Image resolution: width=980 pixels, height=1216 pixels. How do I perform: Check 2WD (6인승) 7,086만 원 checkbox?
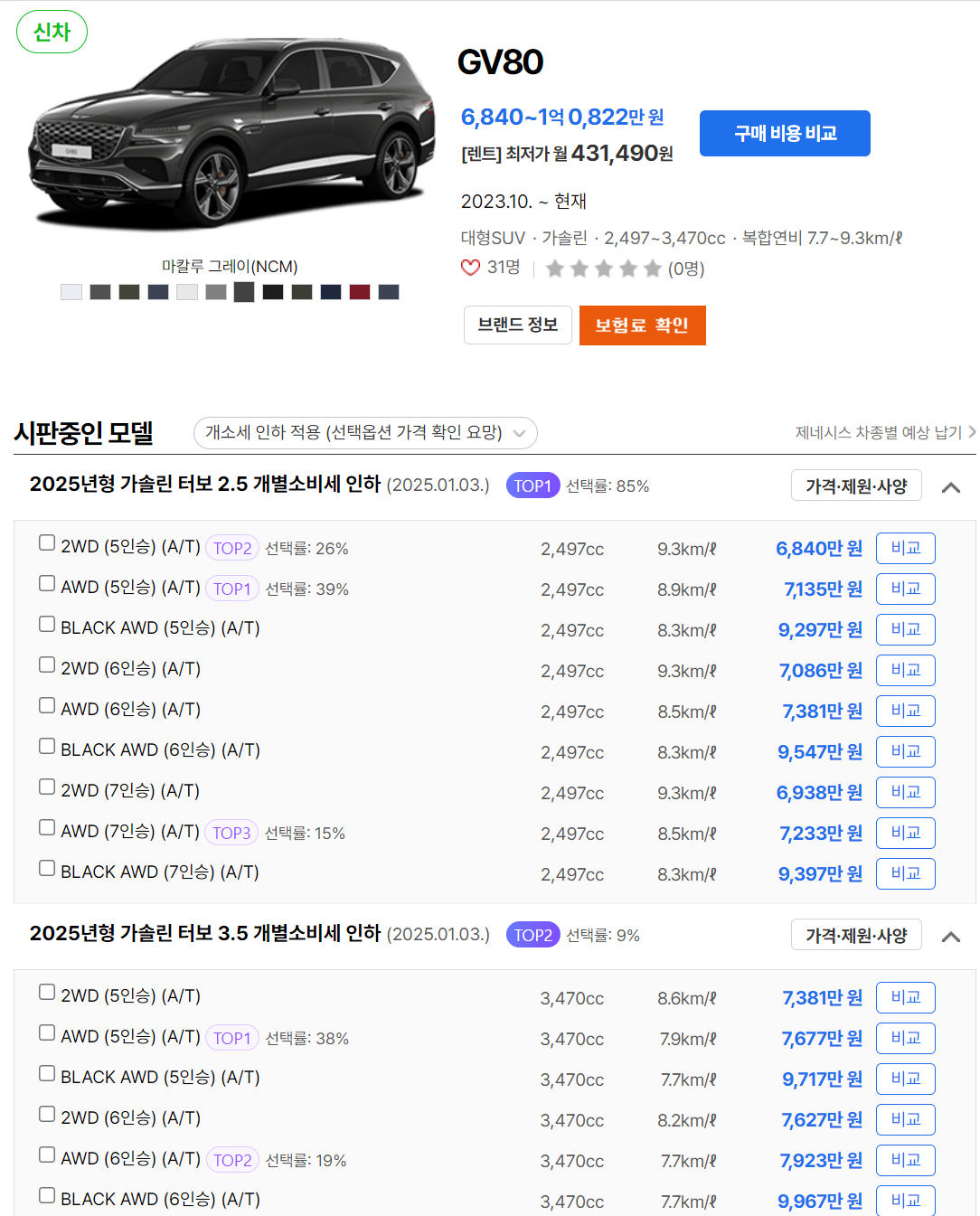[x=47, y=665]
